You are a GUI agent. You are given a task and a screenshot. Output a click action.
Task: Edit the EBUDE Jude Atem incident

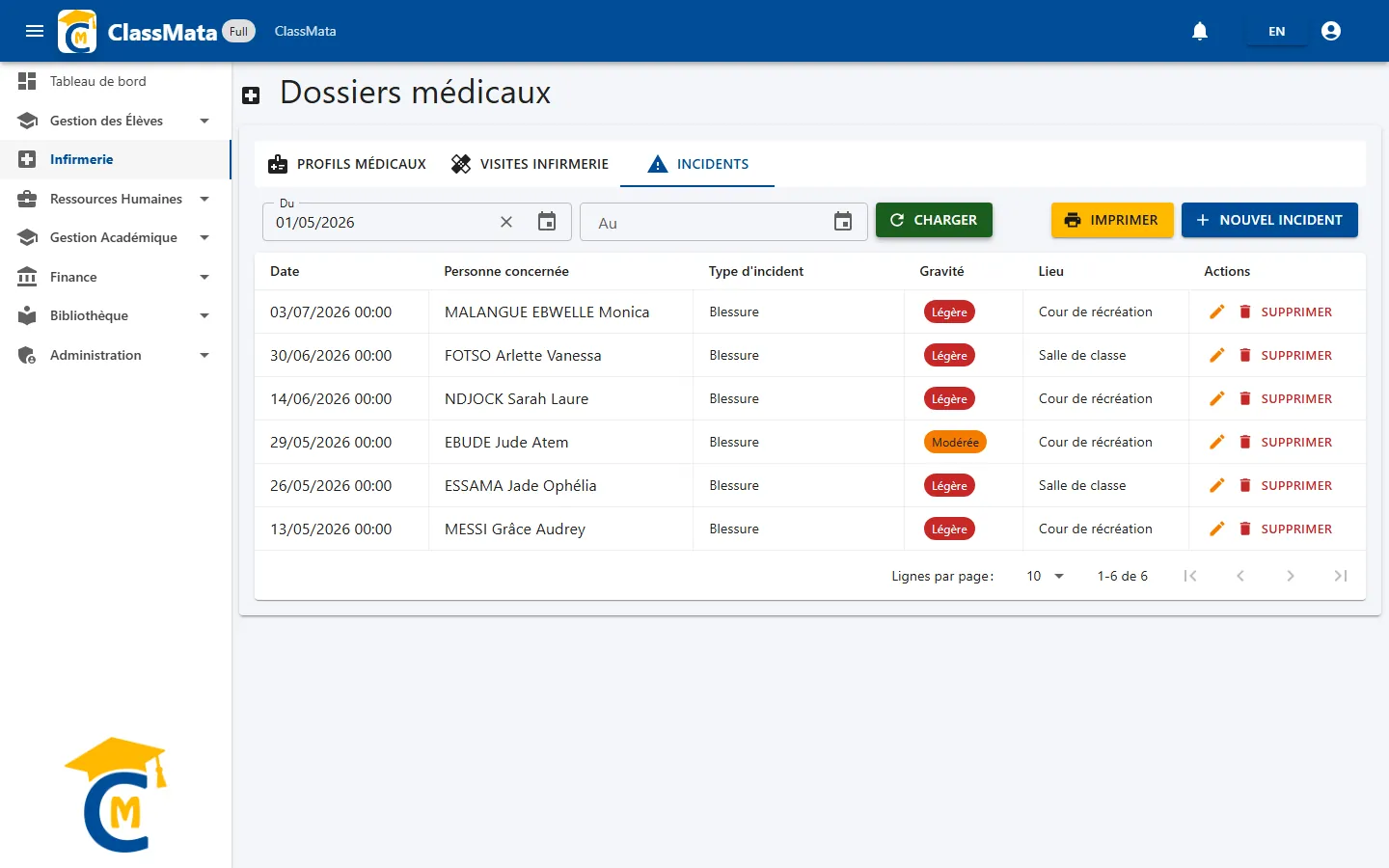click(1217, 442)
